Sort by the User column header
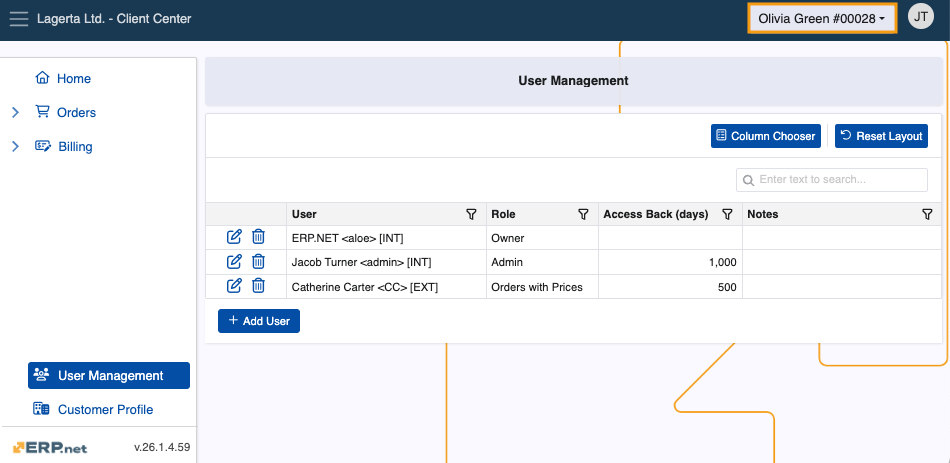Screen dimensions: 950x463 coord(304,215)
